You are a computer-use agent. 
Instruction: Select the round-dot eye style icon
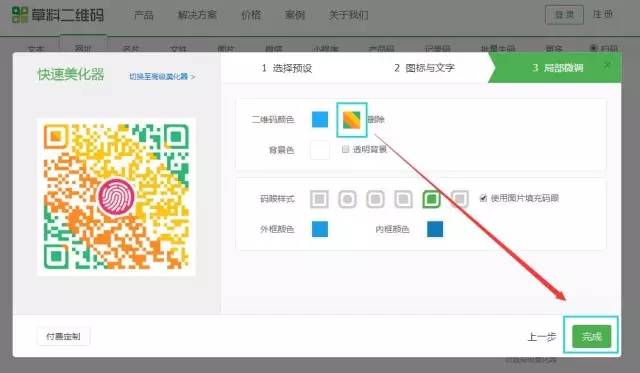coord(347,199)
